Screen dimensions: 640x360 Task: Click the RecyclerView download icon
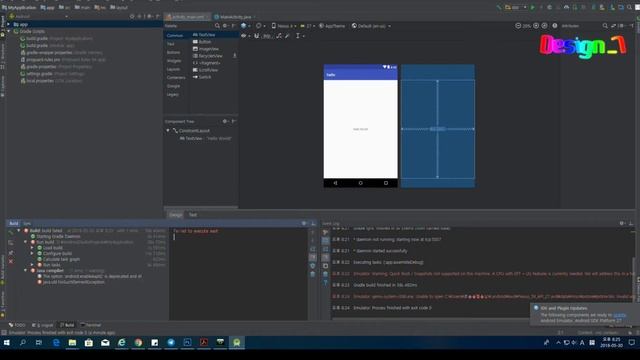click(x=234, y=56)
